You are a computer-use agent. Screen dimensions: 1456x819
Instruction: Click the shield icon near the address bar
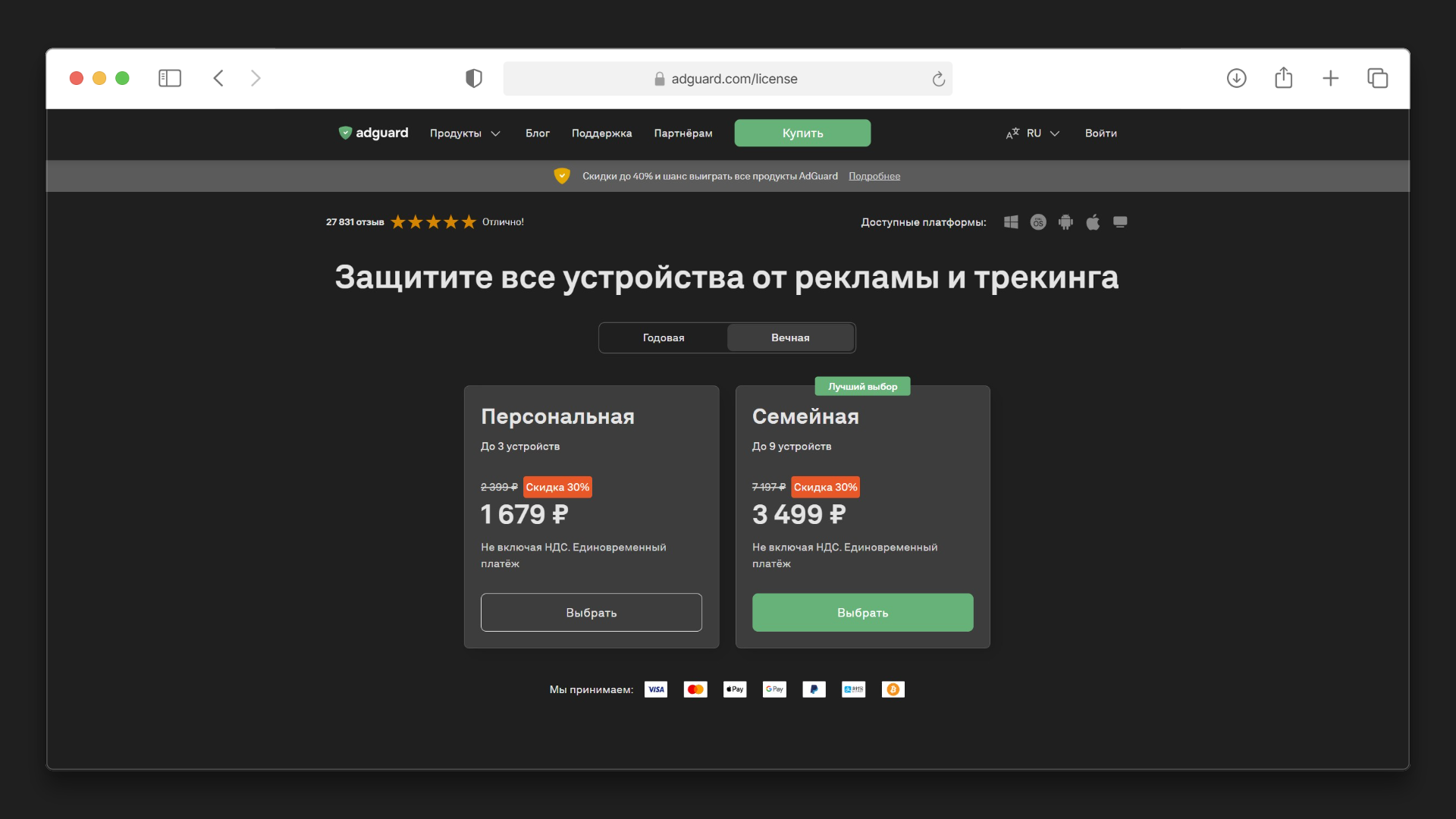click(474, 78)
